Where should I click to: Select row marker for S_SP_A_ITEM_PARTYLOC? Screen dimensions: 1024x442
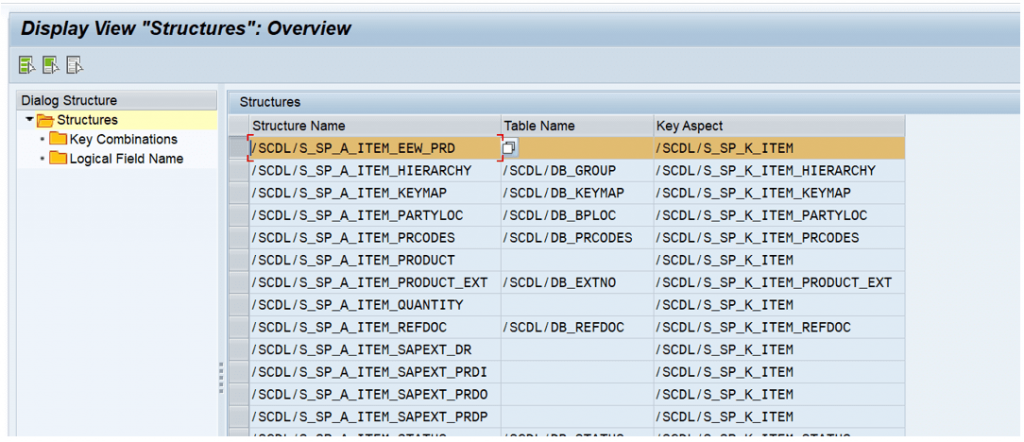pyautogui.click(x=238, y=215)
